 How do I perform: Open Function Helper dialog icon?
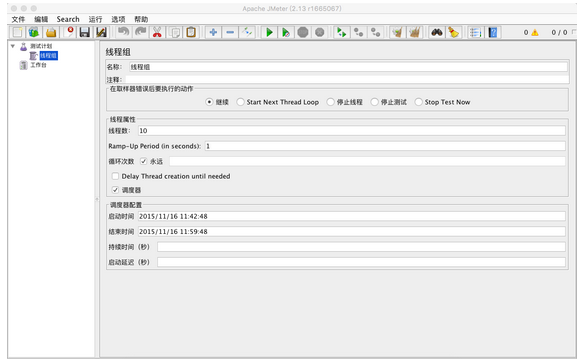point(476,32)
